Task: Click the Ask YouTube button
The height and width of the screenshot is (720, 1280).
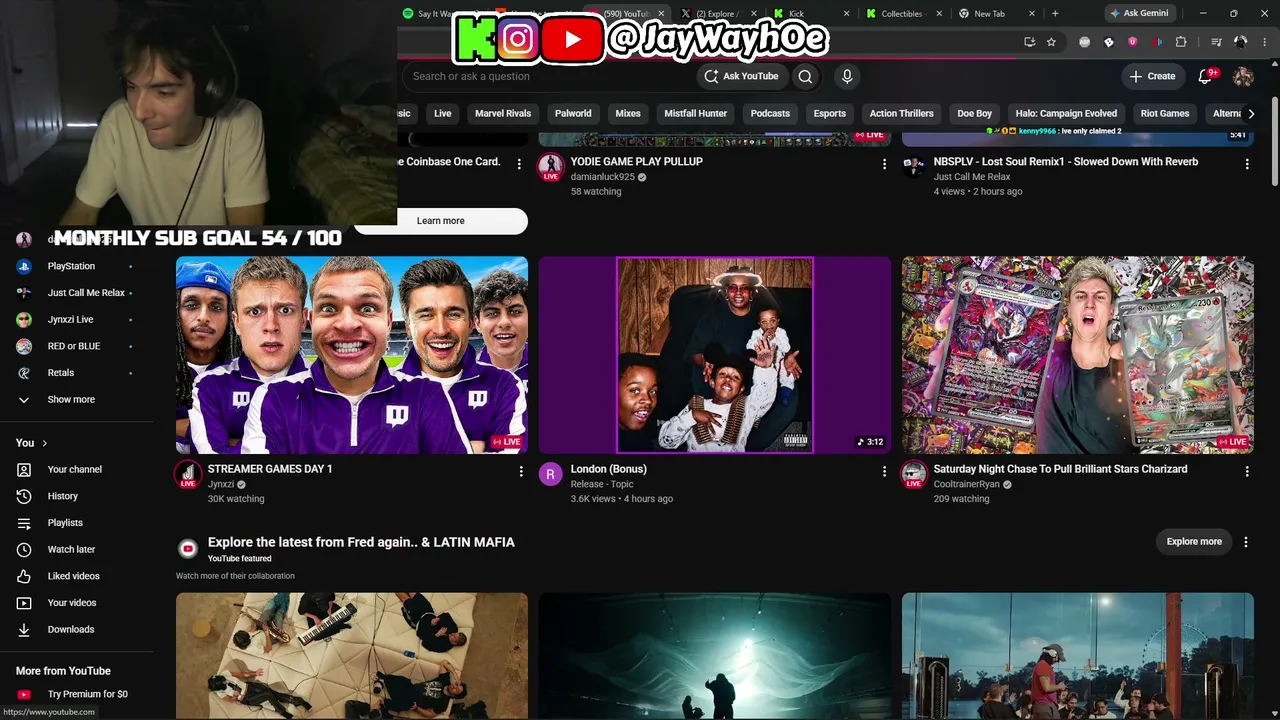Action: [741, 76]
